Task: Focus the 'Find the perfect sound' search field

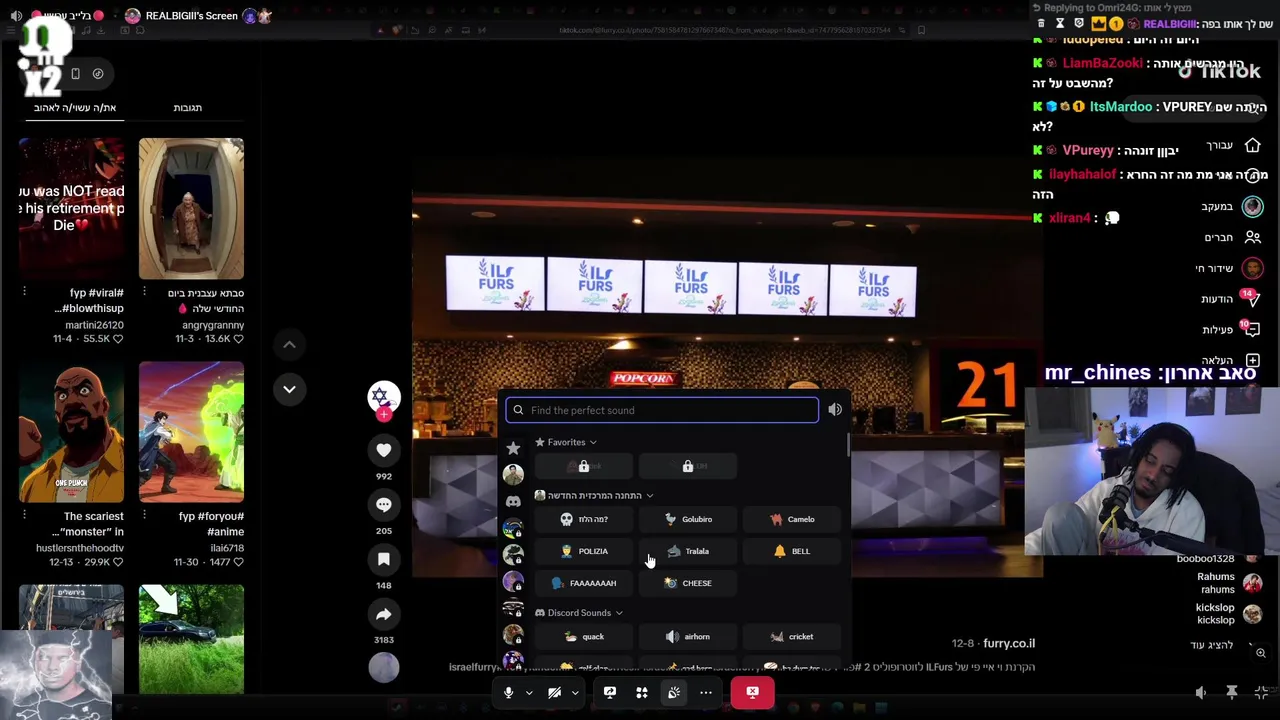Action: click(x=662, y=410)
